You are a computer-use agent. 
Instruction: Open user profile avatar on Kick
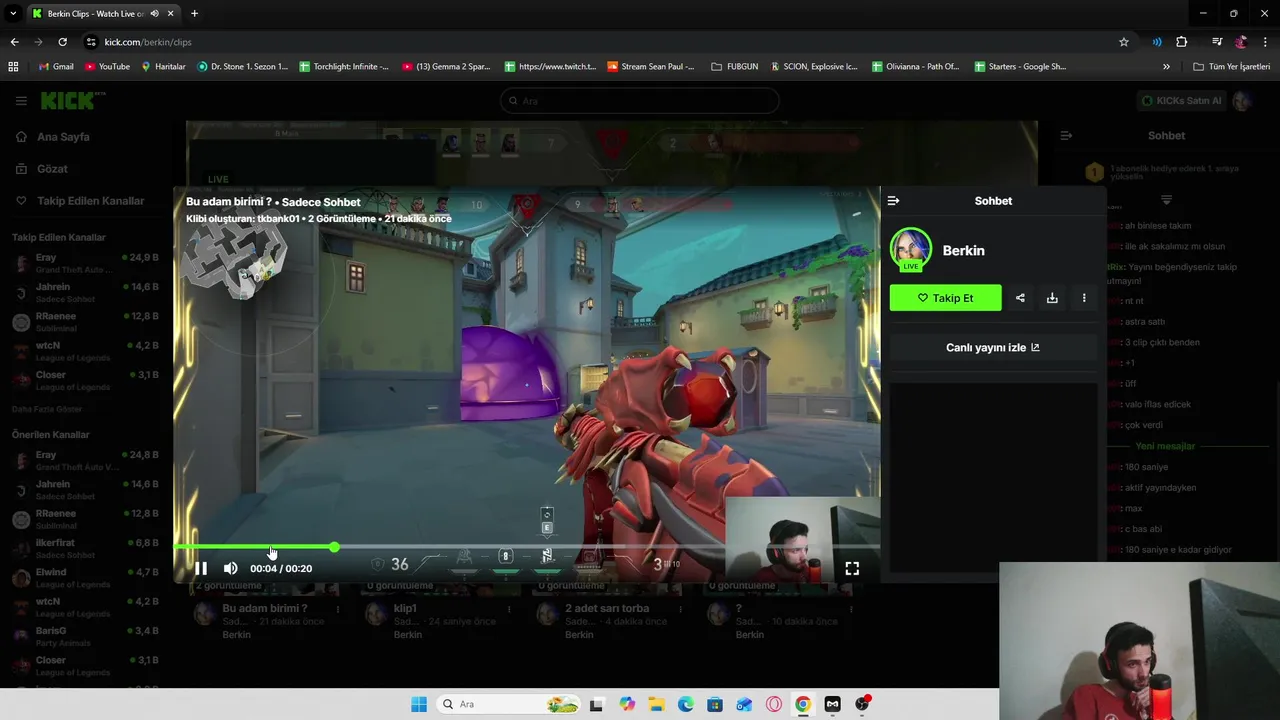(x=1242, y=100)
